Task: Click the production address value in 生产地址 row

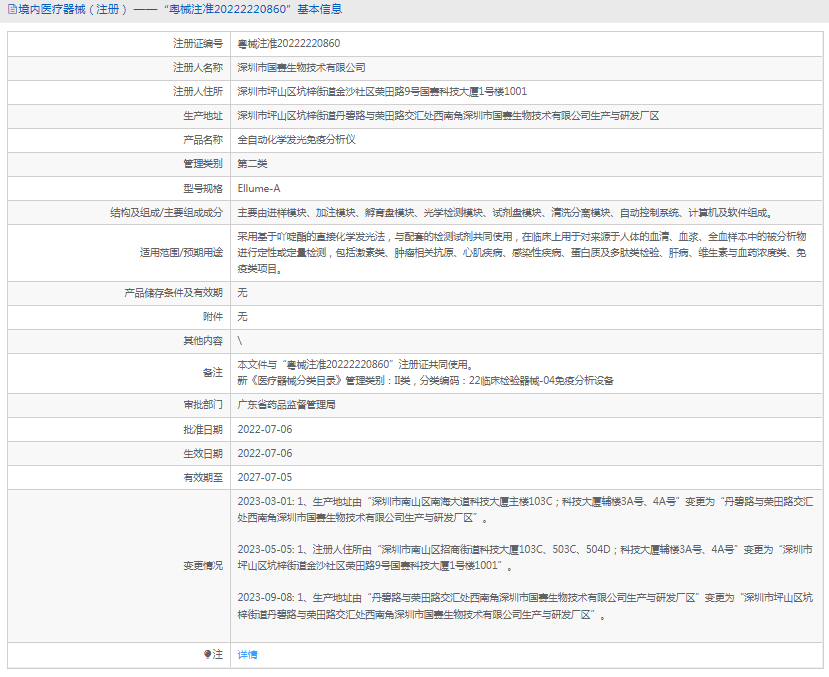Action: point(448,116)
